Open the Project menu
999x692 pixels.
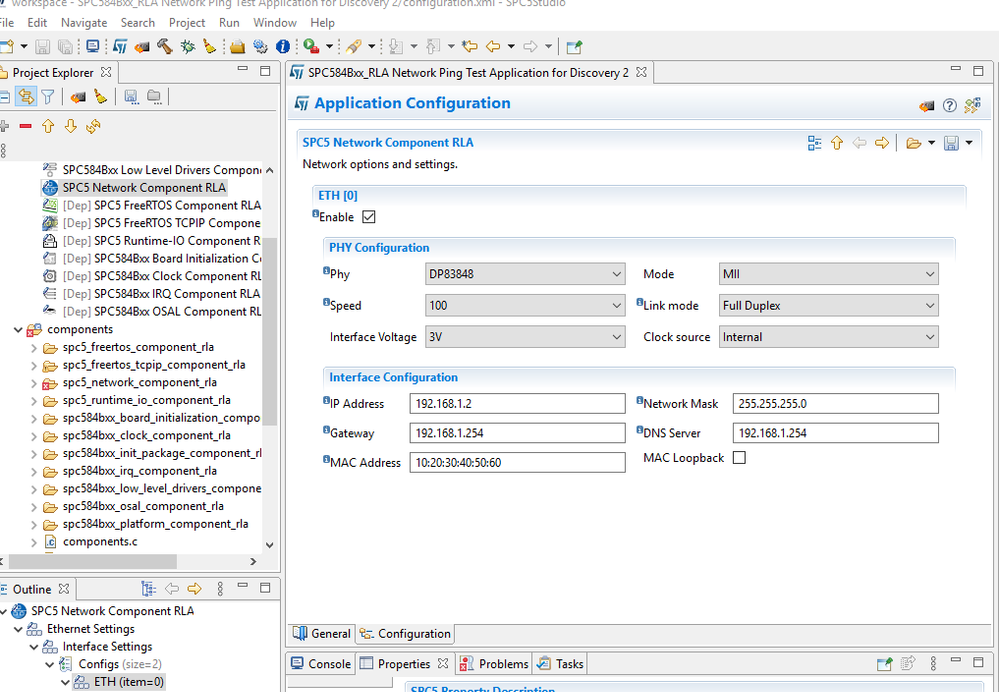[x=187, y=22]
